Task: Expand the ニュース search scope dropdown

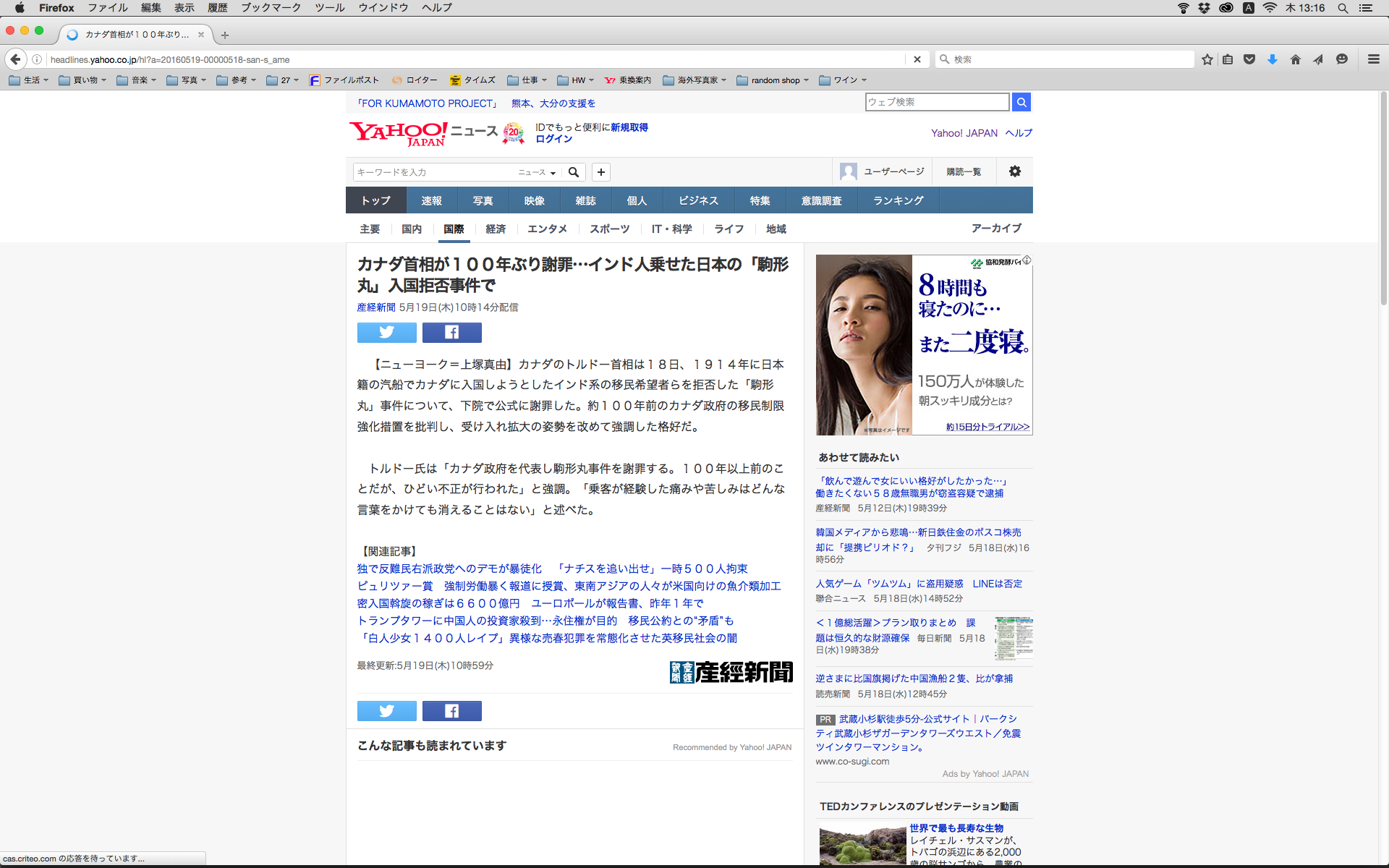Action: 537,172
